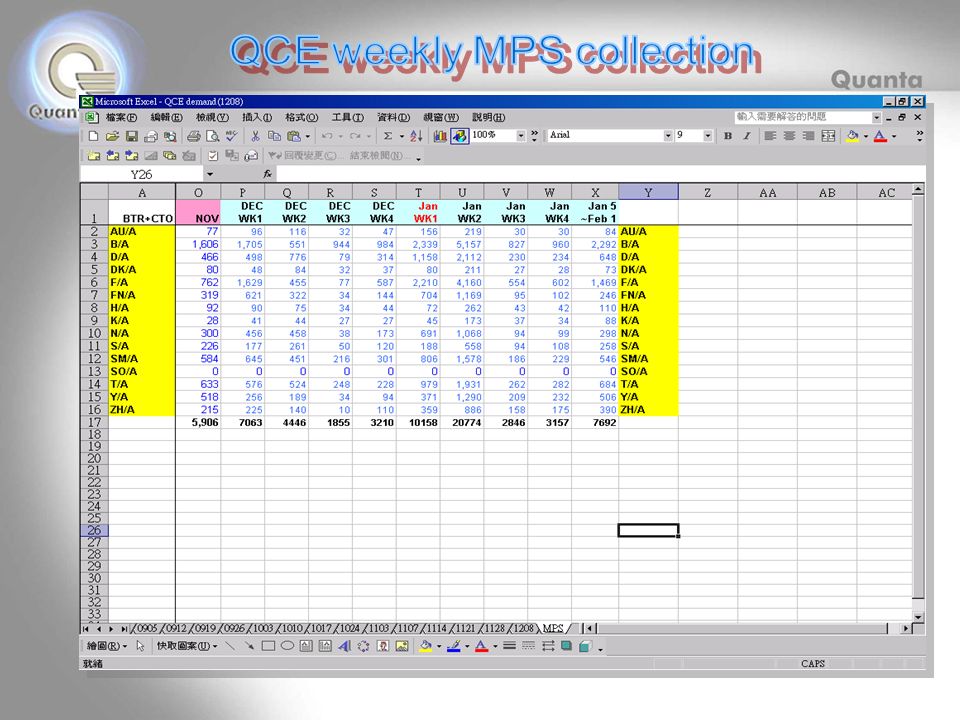Screen dimensions: 960x720
Task: Open the 插入(I) Insert menu
Action: click(x=257, y=118)
